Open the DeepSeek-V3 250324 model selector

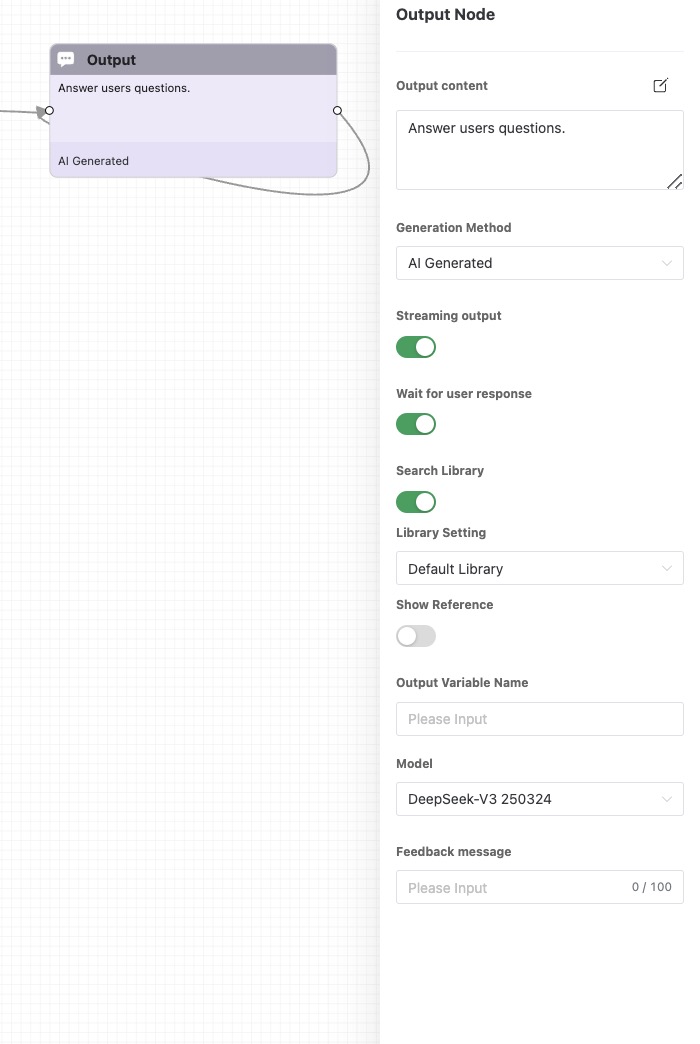539,799
